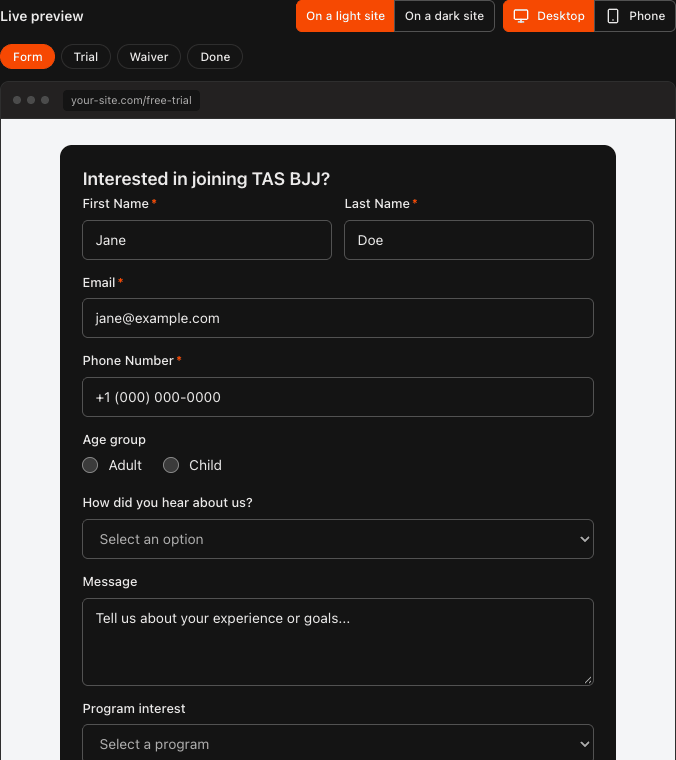This screenshot has width=676, height=760.
Task: Go to the Done tab
Action: (215, 57)
